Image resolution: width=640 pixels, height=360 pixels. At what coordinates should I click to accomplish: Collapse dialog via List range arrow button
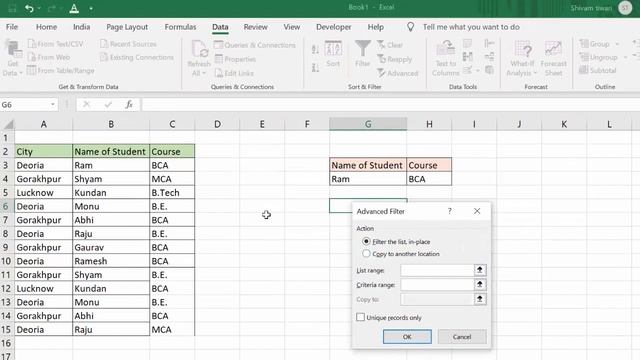[480, 270]
